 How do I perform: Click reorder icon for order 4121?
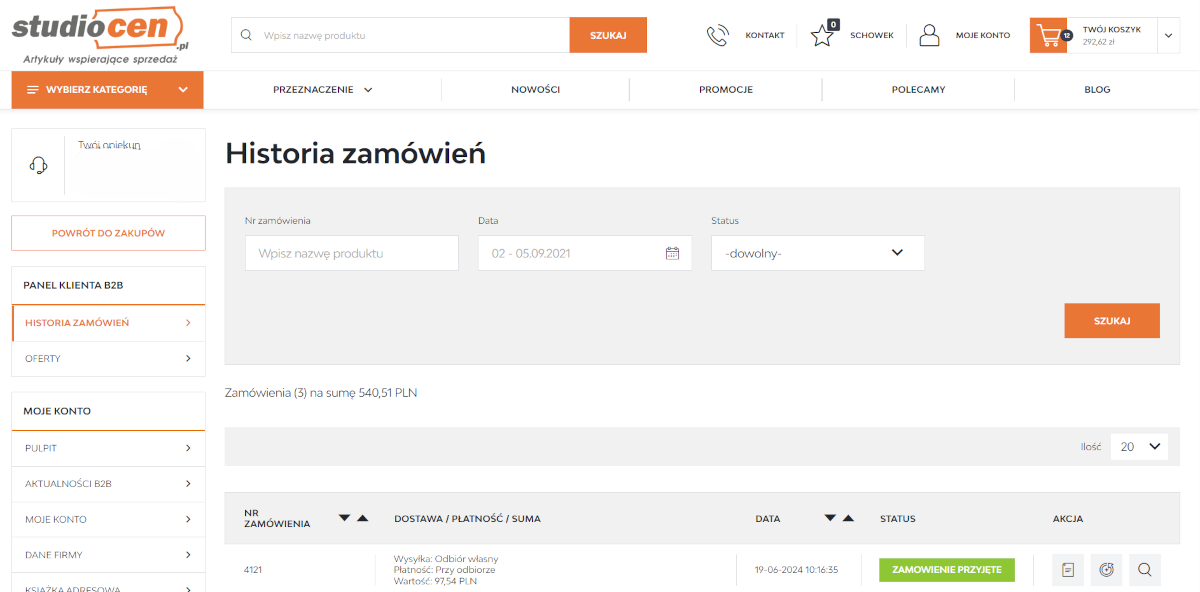click(x=1106, y=570)
